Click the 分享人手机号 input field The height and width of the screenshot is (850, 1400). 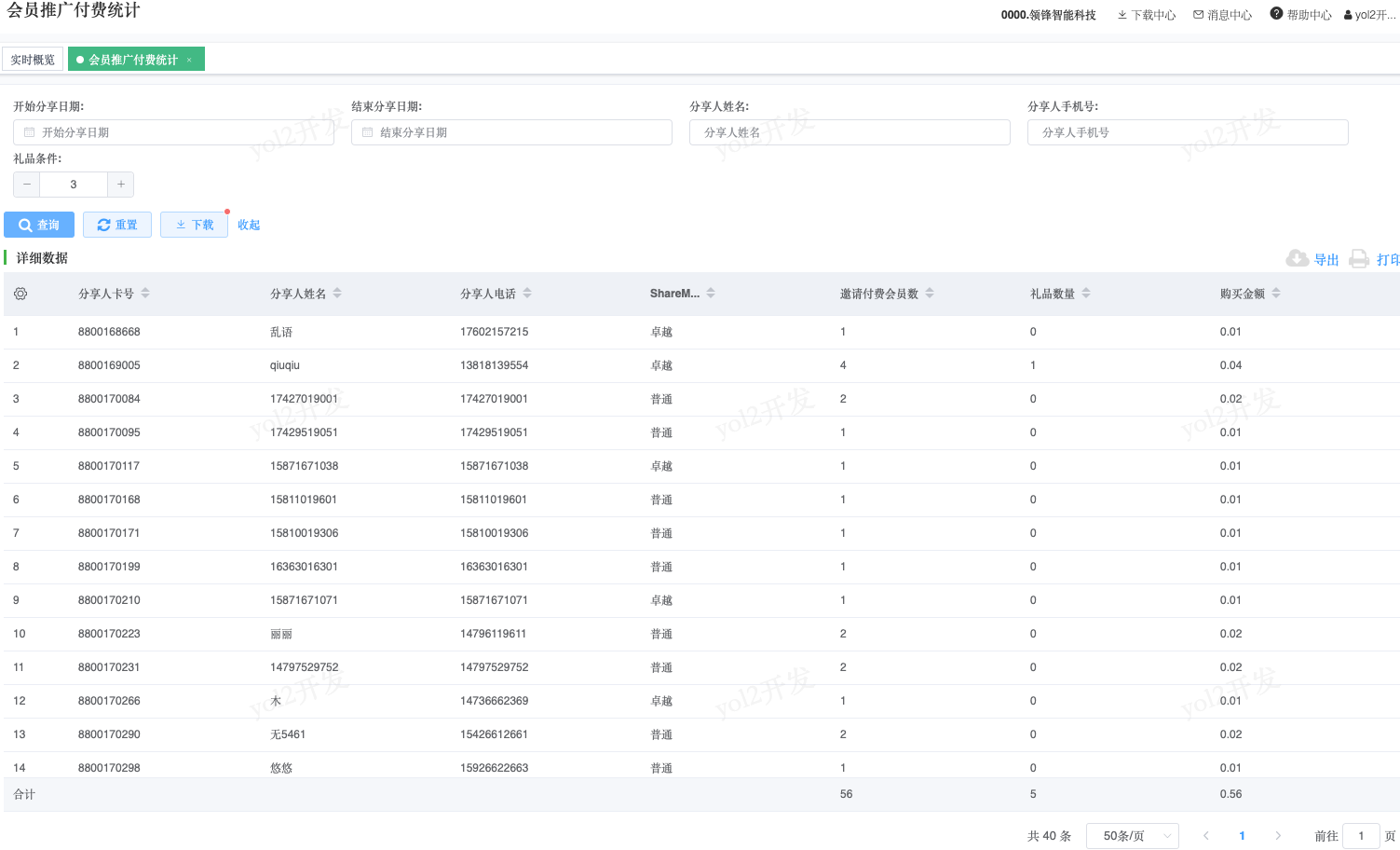point(1188,132)
